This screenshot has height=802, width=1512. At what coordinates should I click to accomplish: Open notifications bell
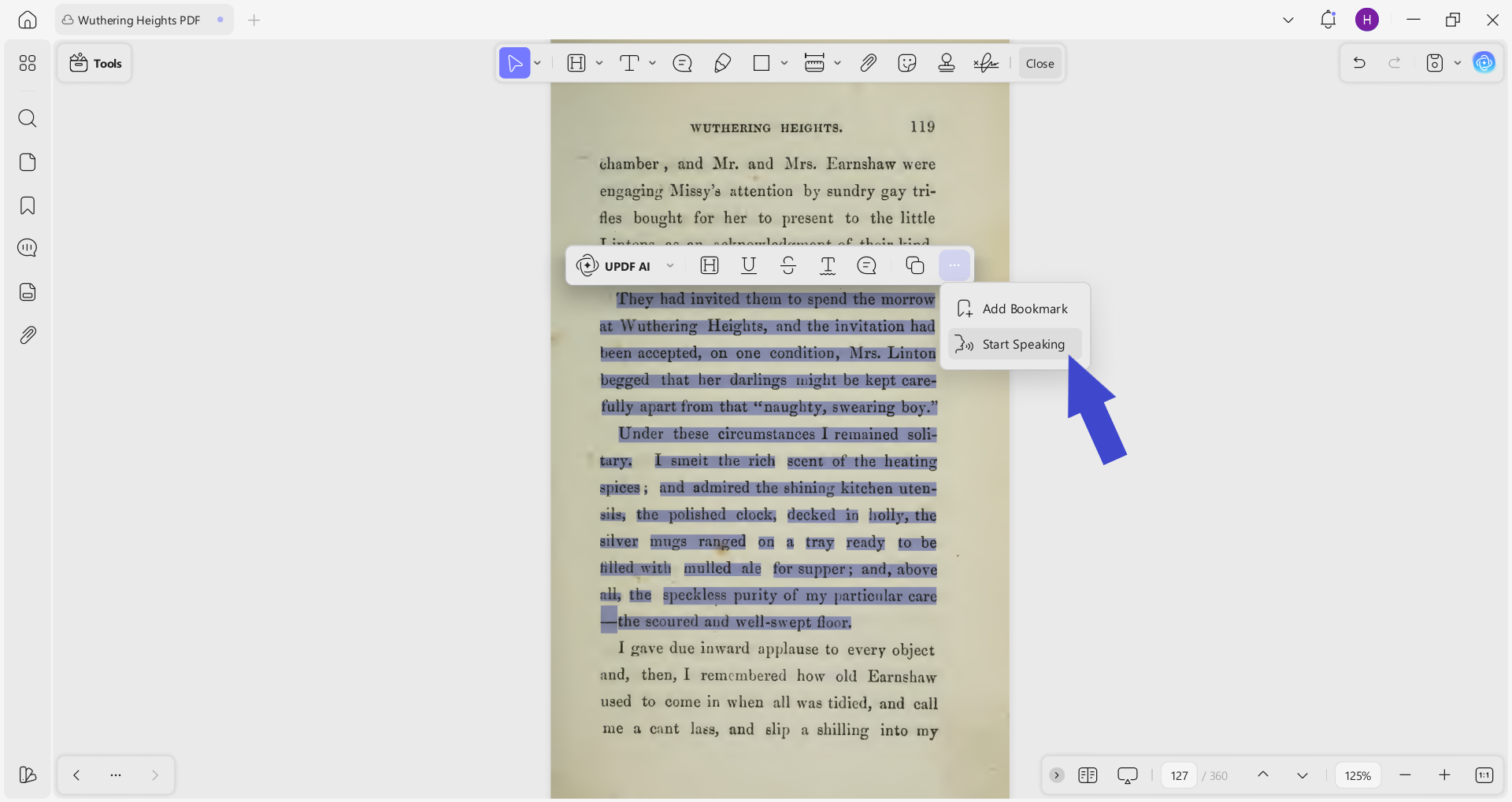point(1328,20)
